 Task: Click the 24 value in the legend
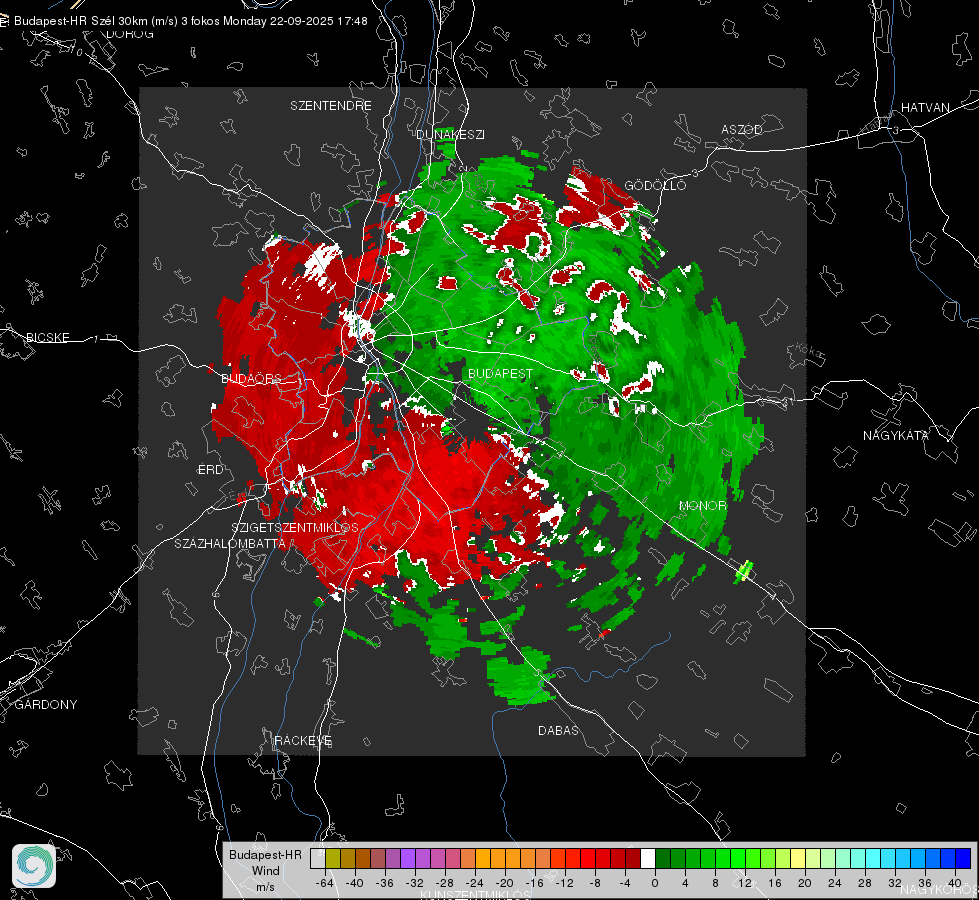(835, 883)
